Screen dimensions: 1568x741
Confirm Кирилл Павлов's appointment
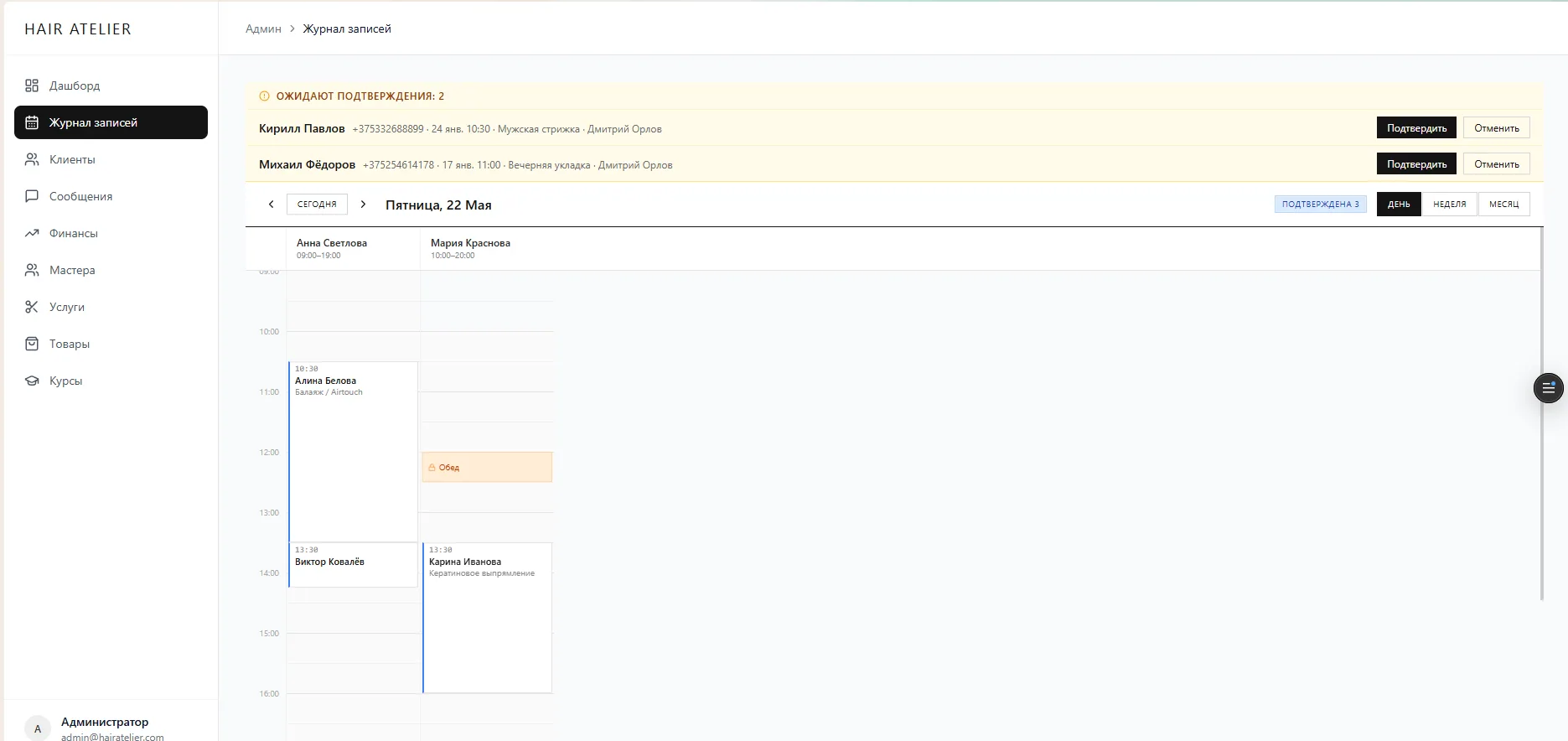pyautogui.click(x=1416, y=128)
